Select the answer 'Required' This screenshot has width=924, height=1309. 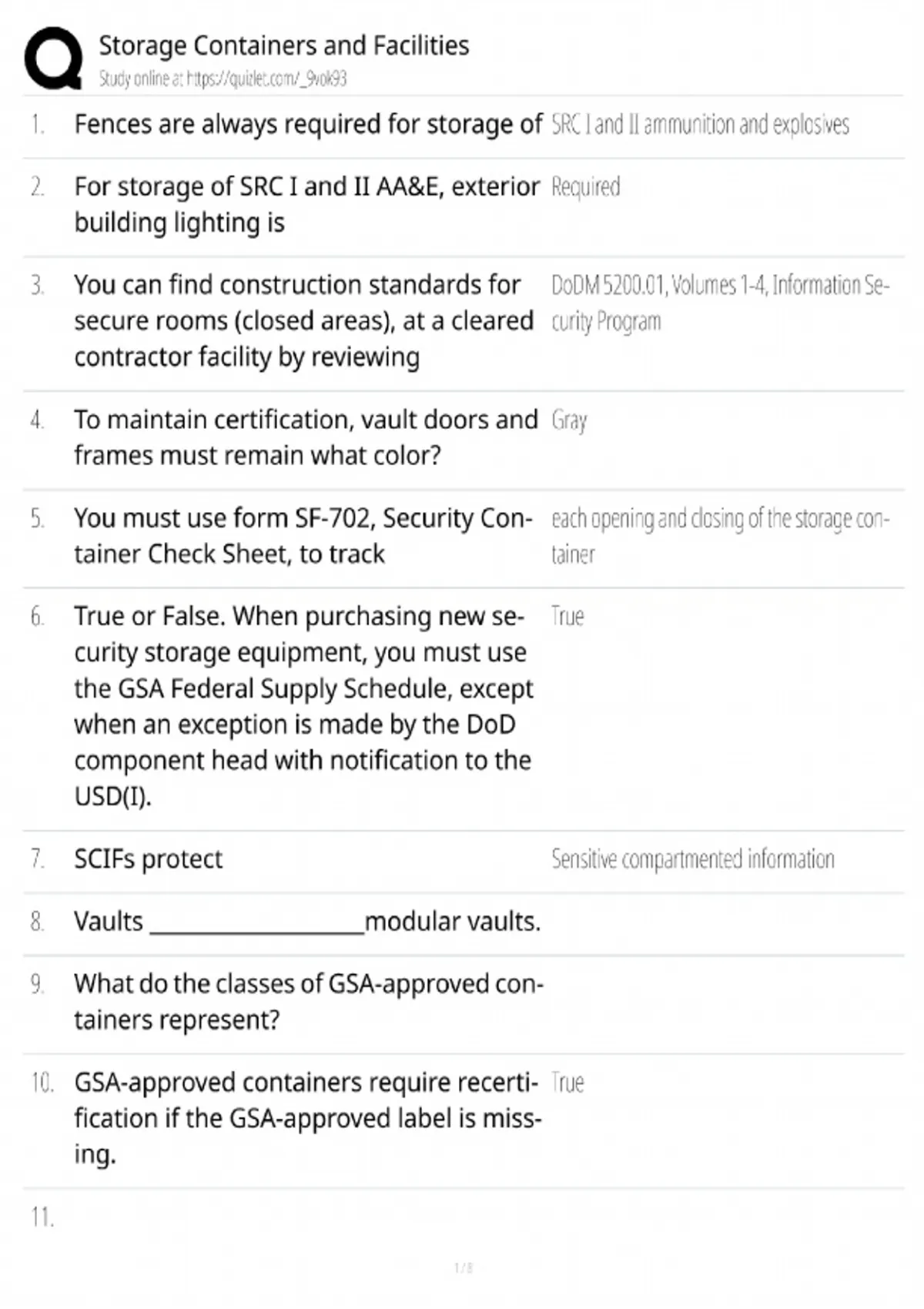coord(585,187)
